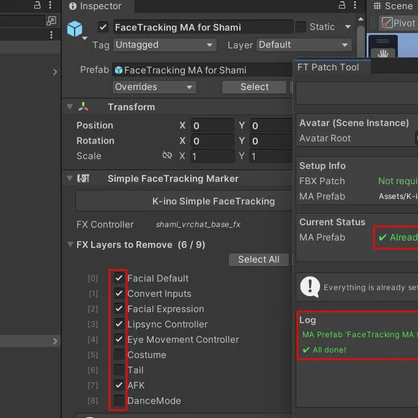Click the exclamation info bubble icon

click(x=310, y=286)
